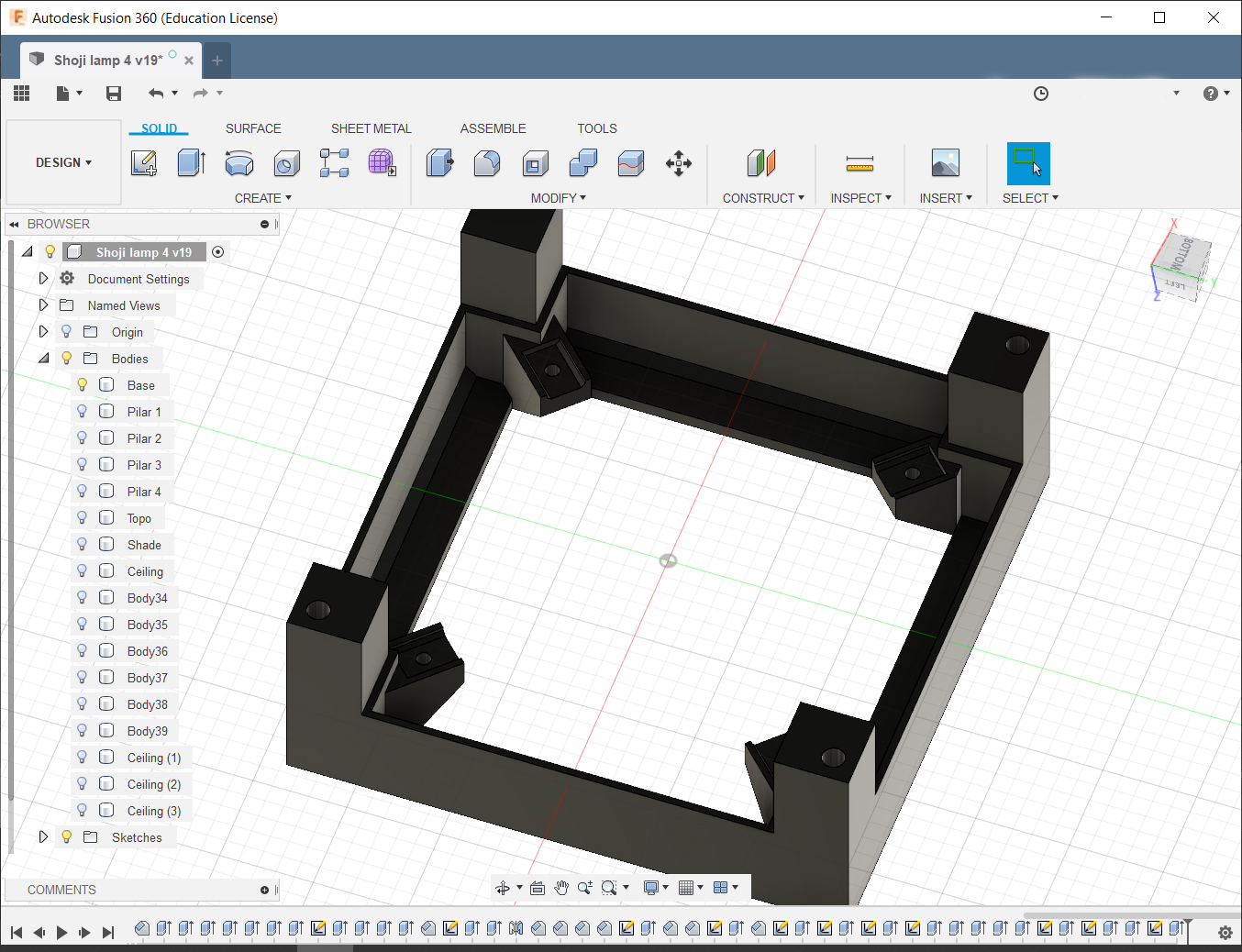Screen dimensions: 1242x952
Task: Select the Hole tool
Action: (x=287, y=163)
